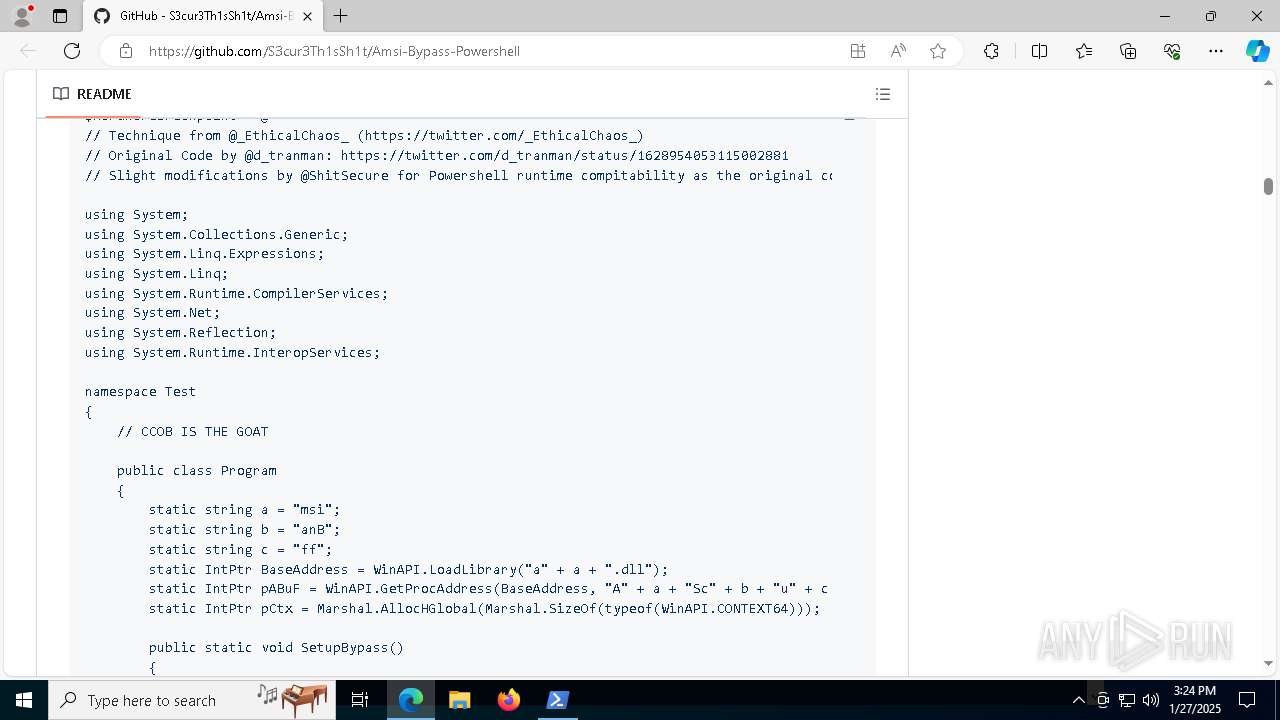The width and height of the screenshot is (1280, 720).
Task: Open the clock and date flyout
Action: [x=1195, y=700]
